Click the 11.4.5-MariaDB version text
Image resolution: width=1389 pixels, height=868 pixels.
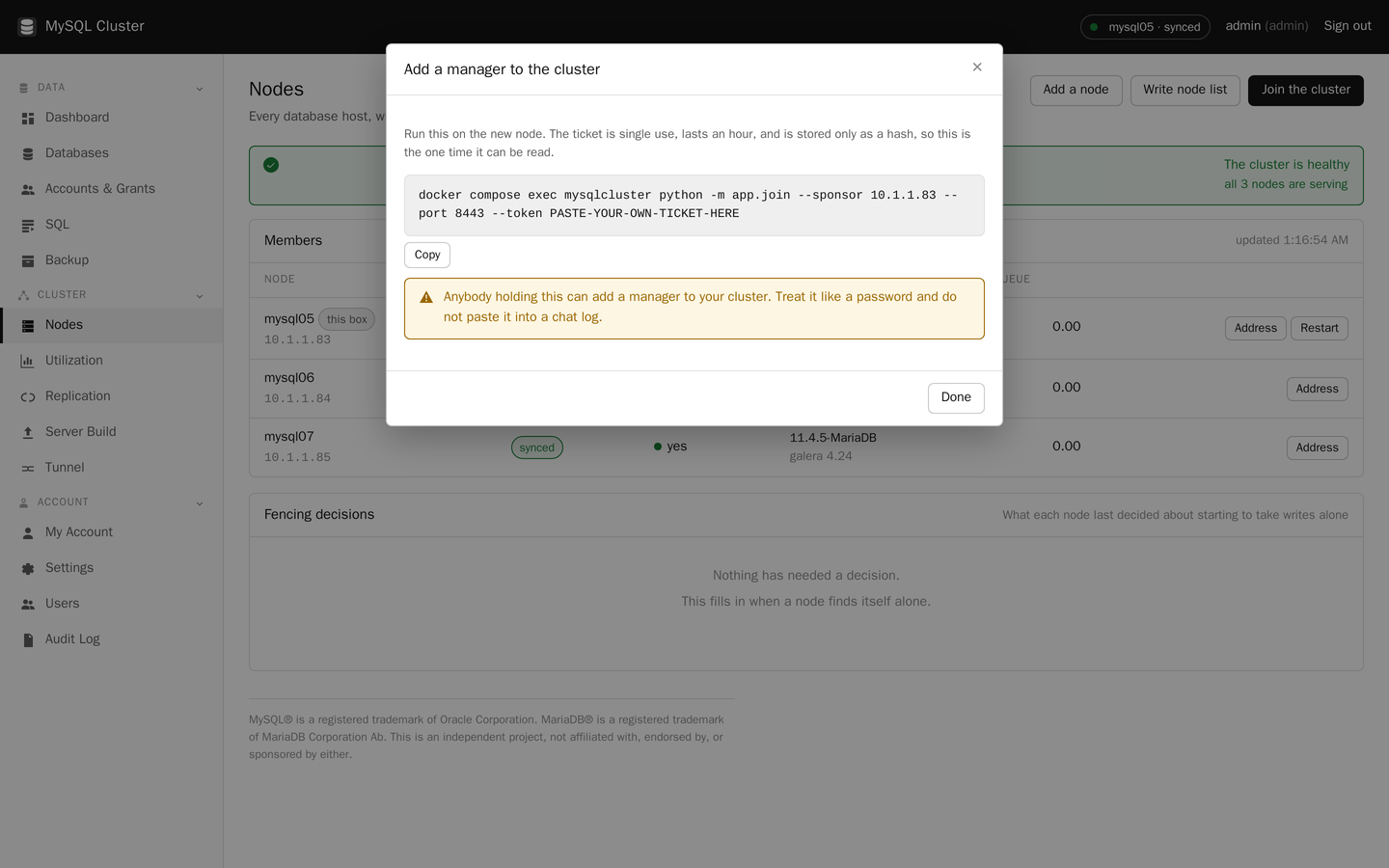point(833,438)
